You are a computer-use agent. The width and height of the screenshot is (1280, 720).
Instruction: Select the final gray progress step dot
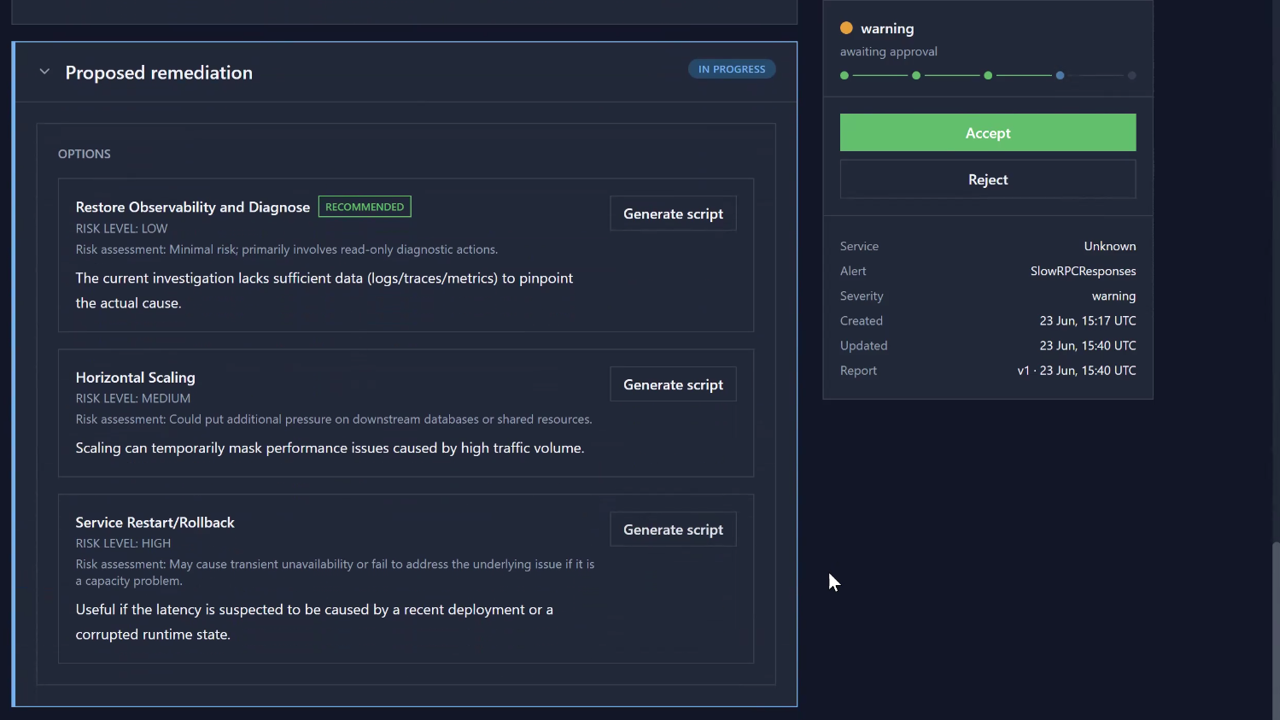[x=1132, y=75]
